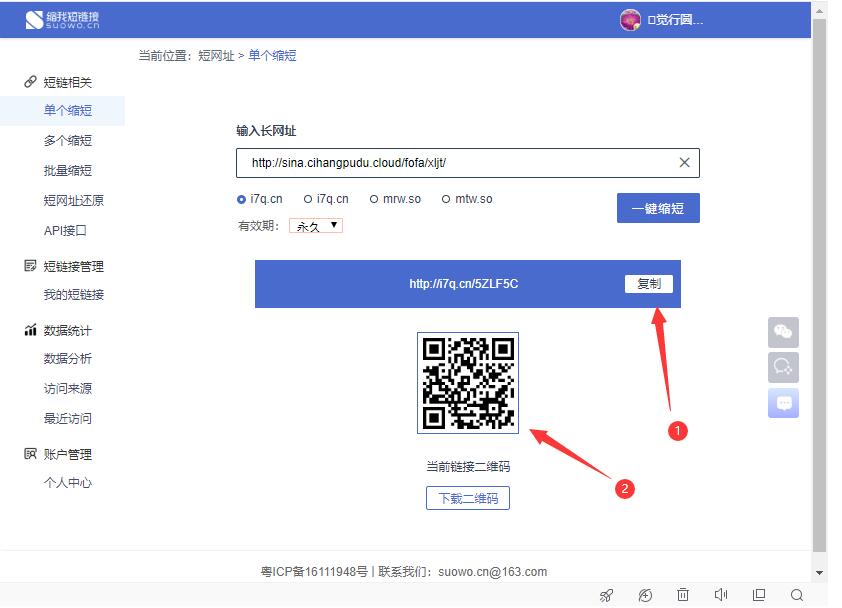Click the 输入长网址 label
This screenshot has width=842, height=608.
(266, 131)
